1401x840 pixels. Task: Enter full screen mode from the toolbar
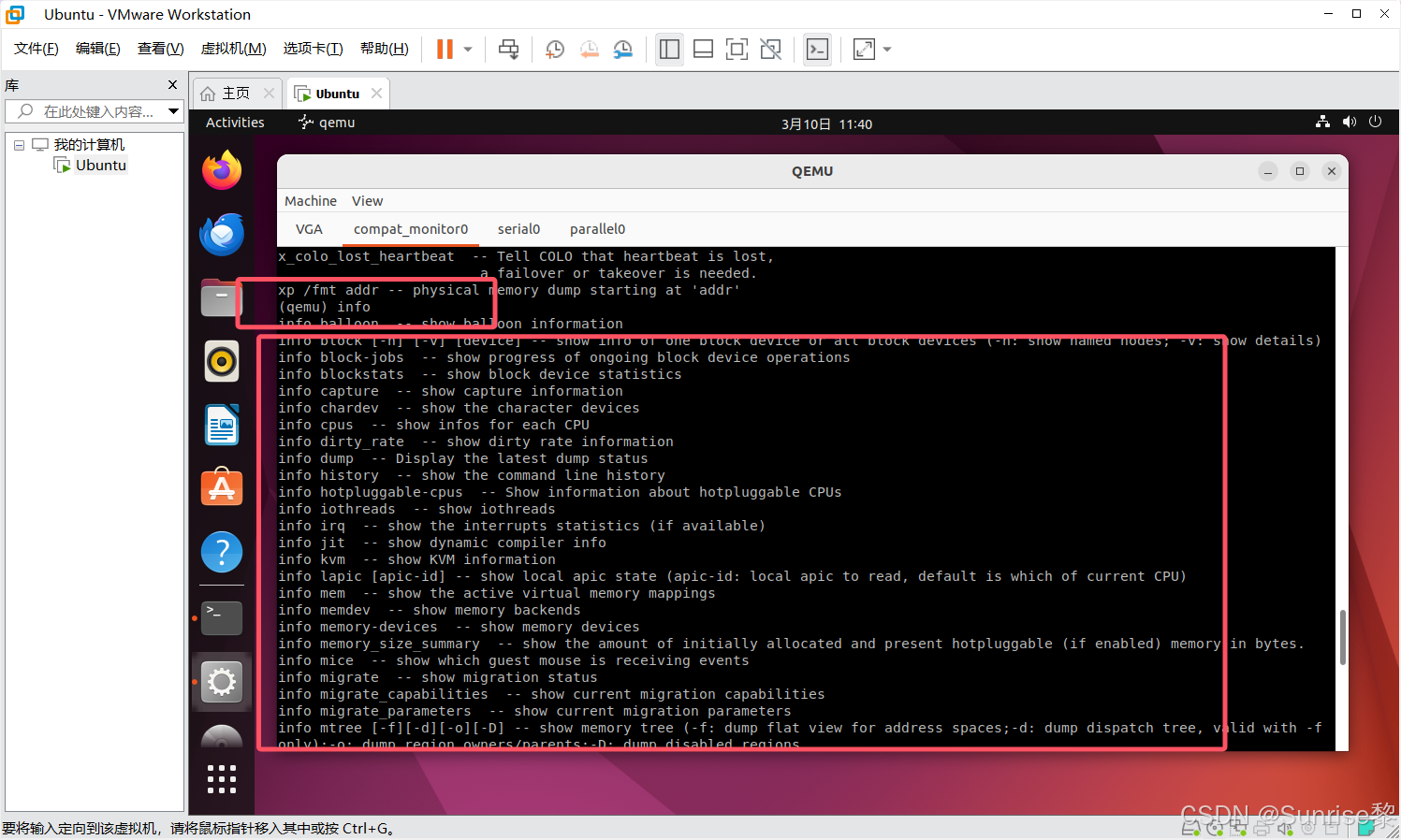pyautogui.click(x=737, y=49)
